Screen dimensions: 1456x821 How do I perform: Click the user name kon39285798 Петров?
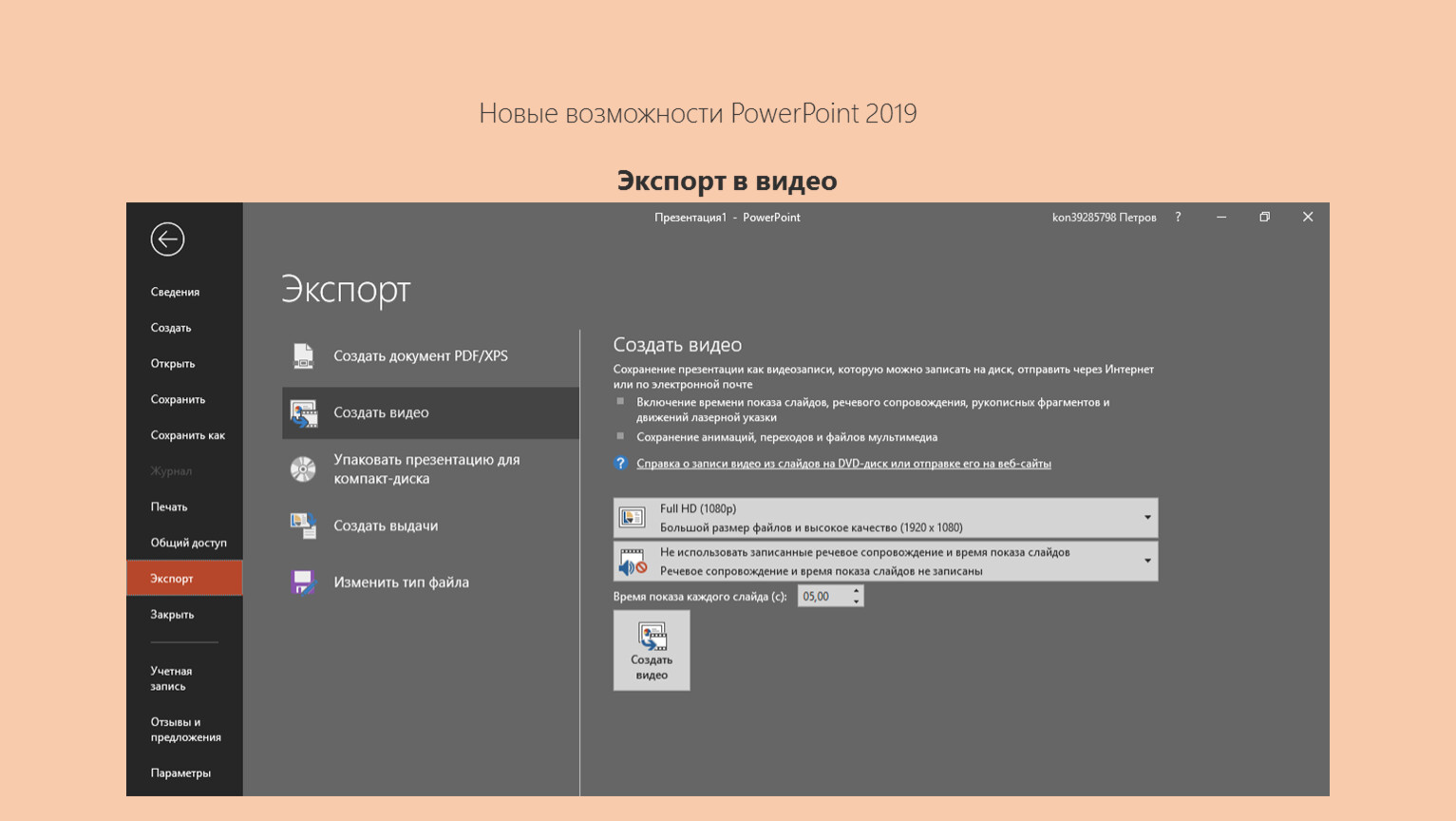tap(1104, 218)
